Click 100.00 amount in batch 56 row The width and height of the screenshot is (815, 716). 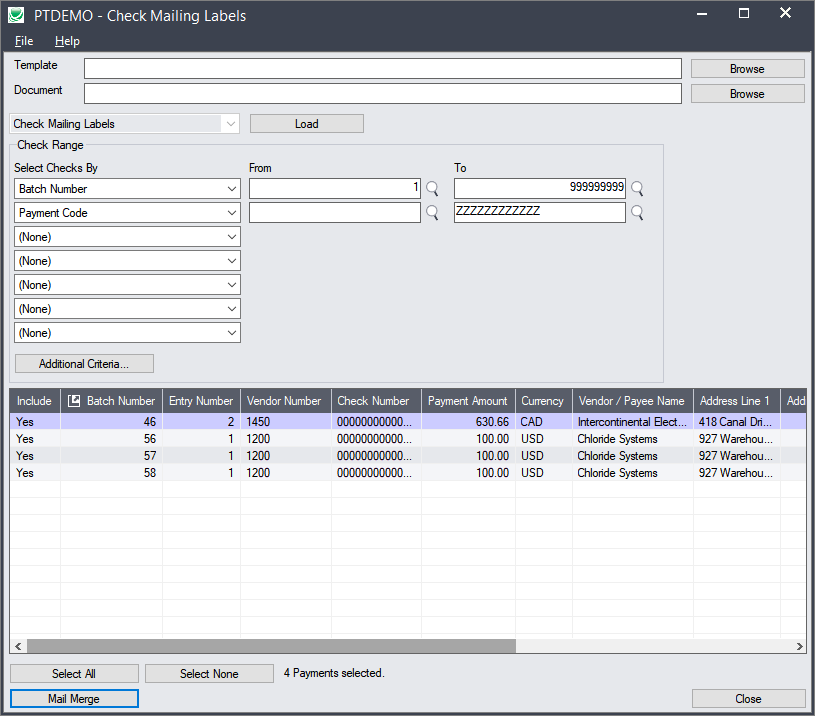coord(468,439)
